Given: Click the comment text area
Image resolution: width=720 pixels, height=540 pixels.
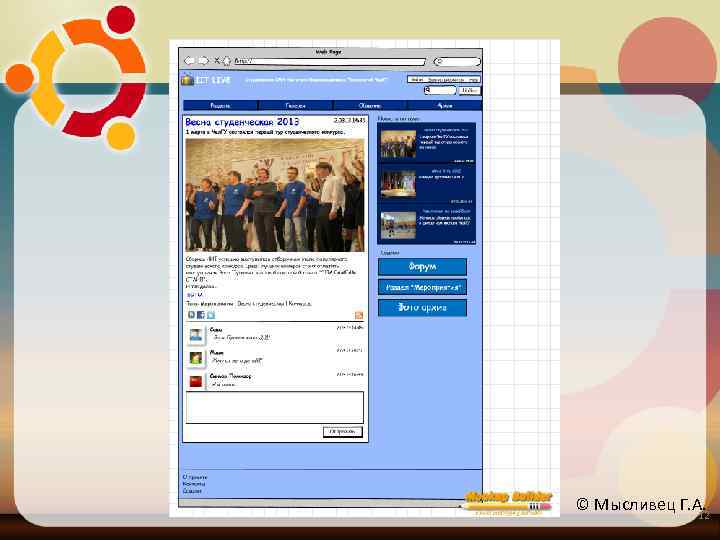Looking at the screenshot, I should pyautogui.click(x=275, y=407).
